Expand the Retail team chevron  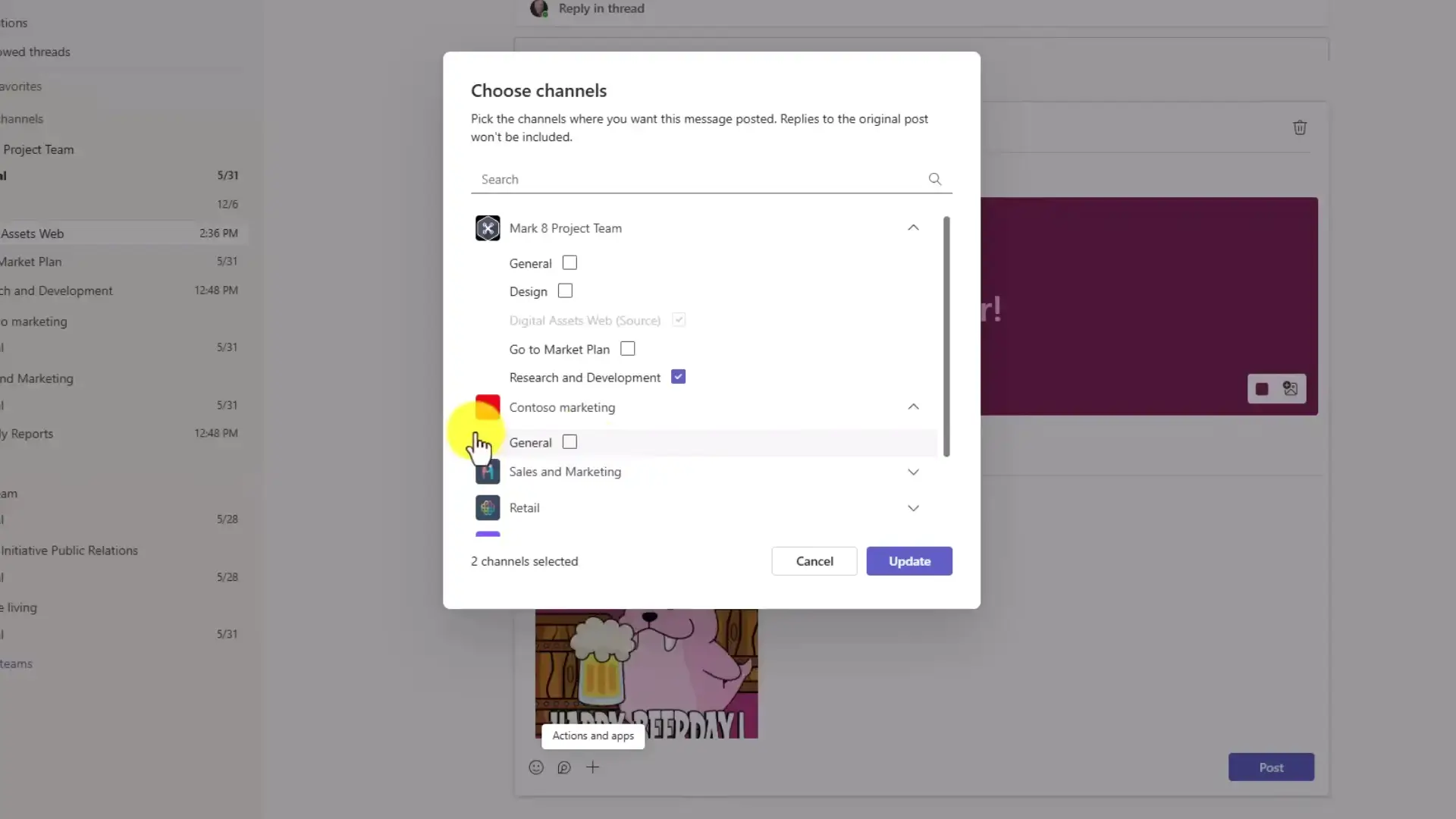click(913, 508)
